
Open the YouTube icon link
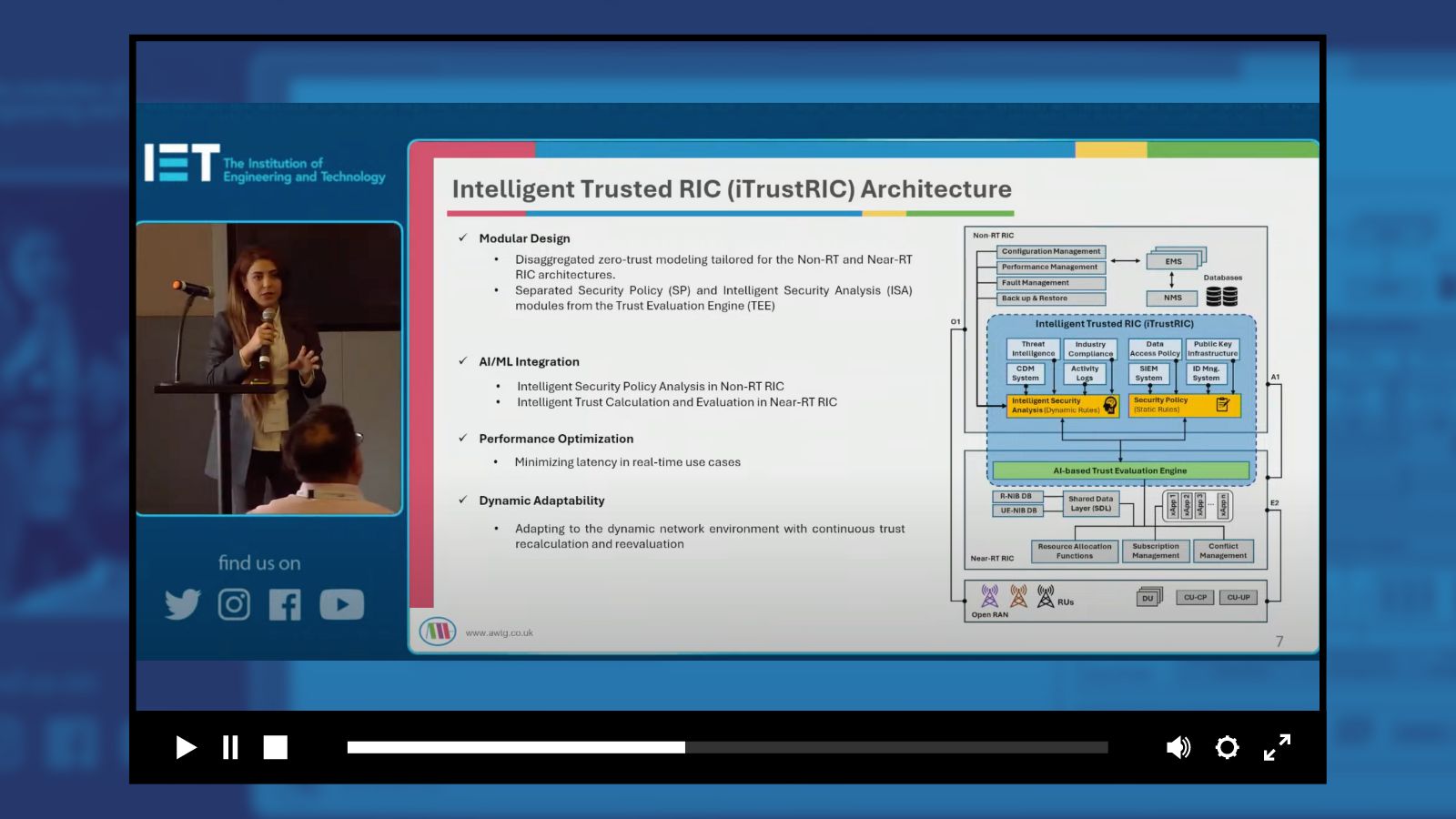(341, 604)
